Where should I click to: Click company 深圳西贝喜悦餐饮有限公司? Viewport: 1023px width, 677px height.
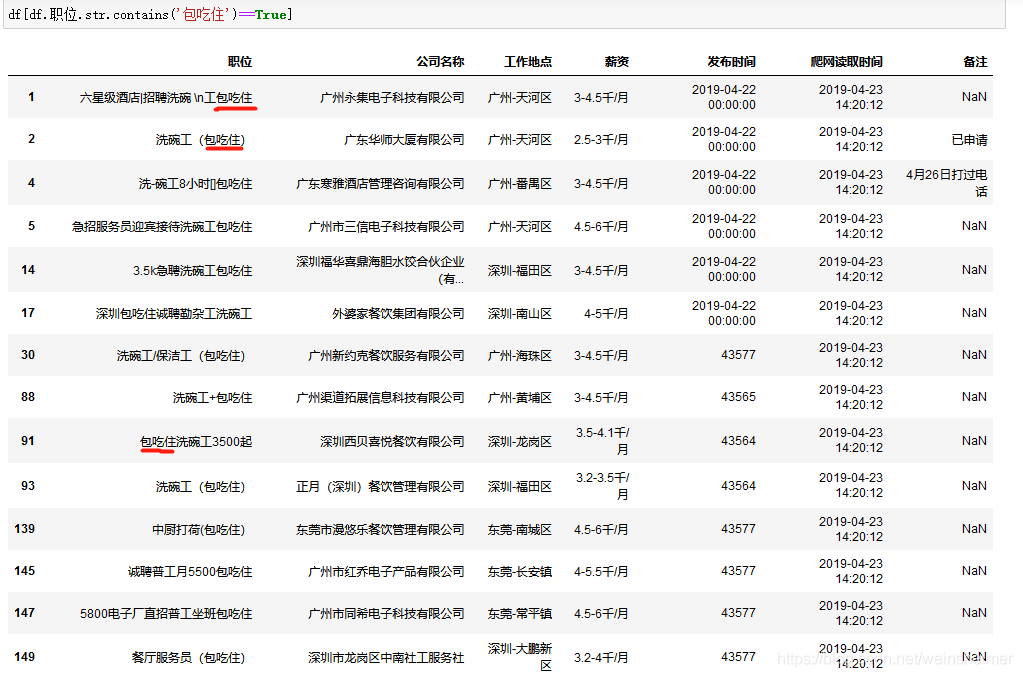(392, 442)
